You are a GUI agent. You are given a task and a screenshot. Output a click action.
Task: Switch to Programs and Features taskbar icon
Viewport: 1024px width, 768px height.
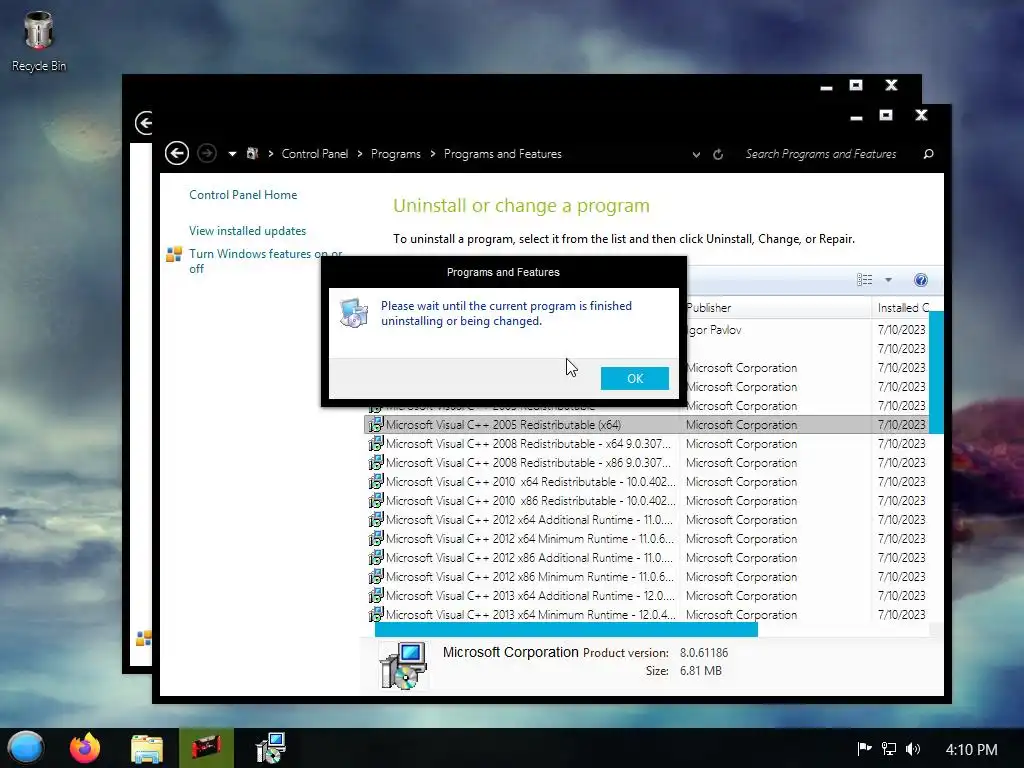(x=270, y=748)
